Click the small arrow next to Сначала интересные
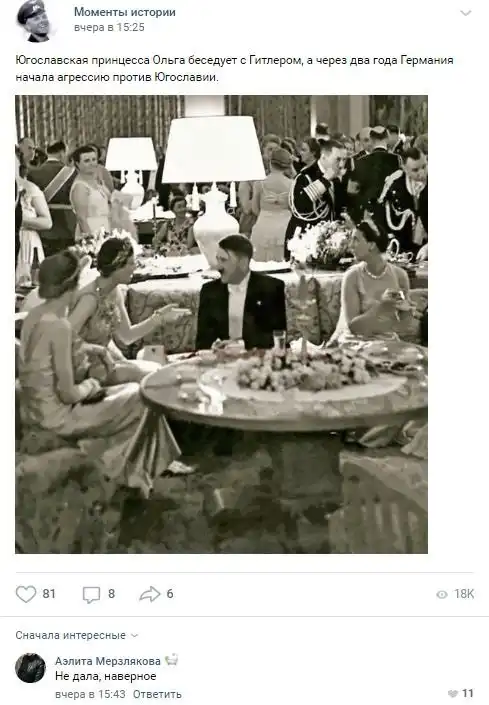The image size is (489, 705). point(134,636)
